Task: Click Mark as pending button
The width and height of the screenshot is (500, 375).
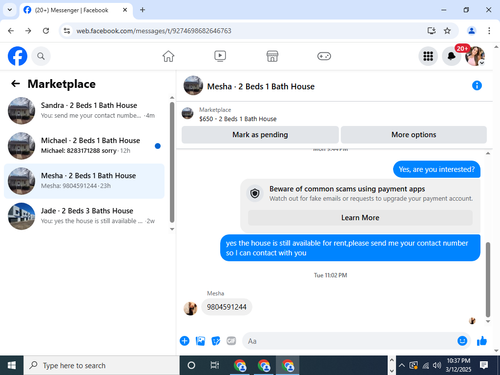Action: [x=260, y=135]
